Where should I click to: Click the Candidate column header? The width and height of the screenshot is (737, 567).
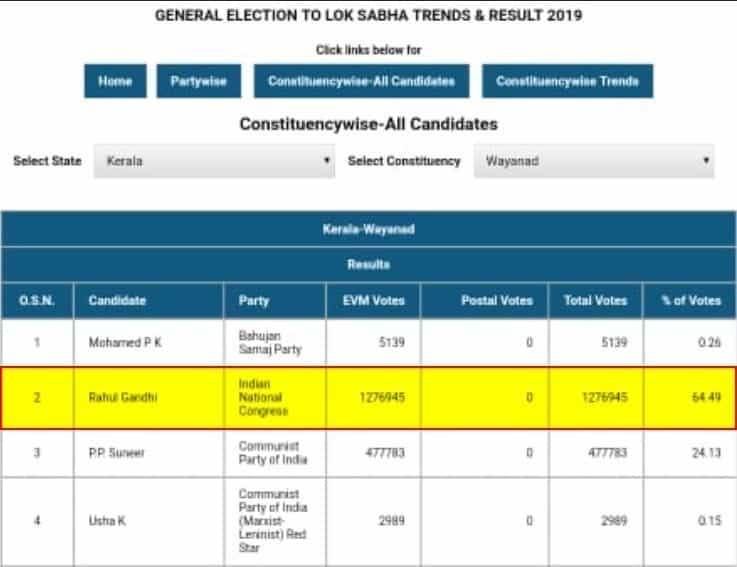[148, 300]
